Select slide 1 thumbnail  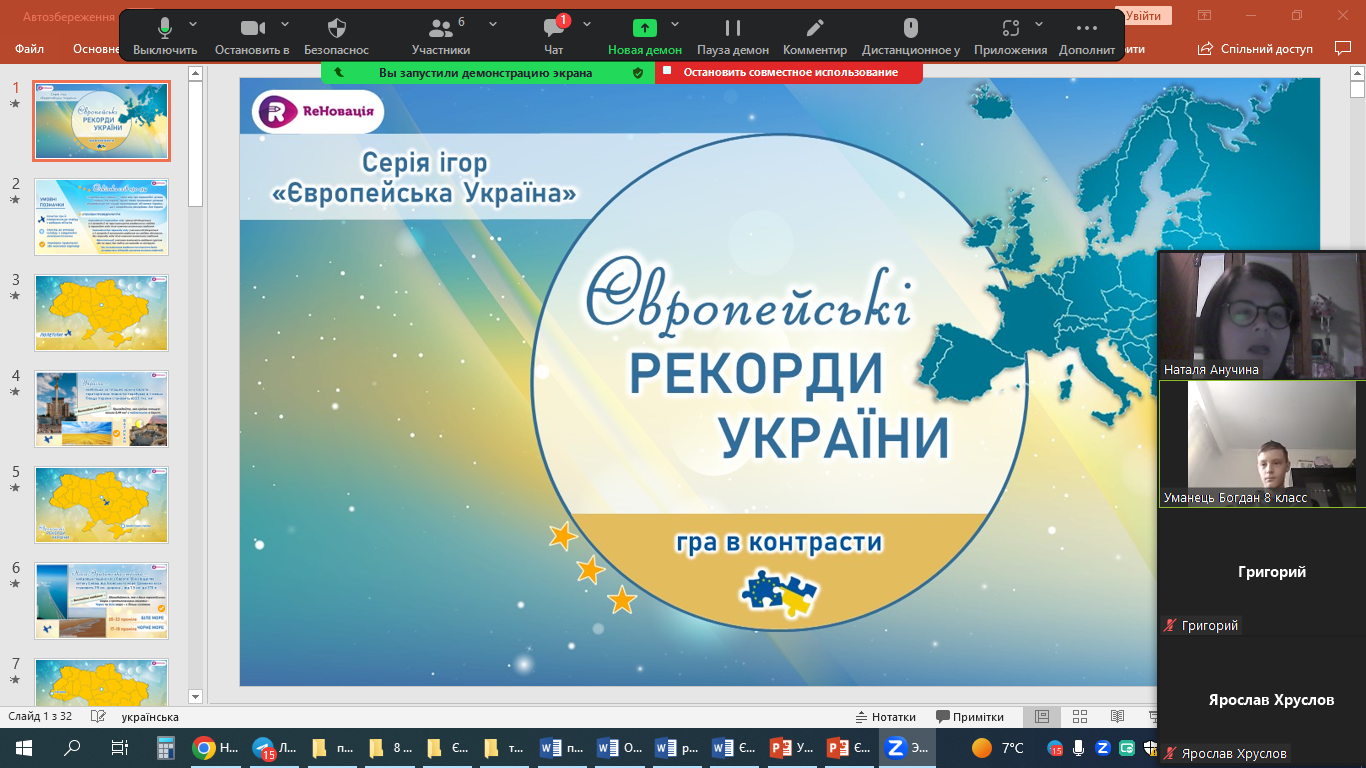[102, 121]
